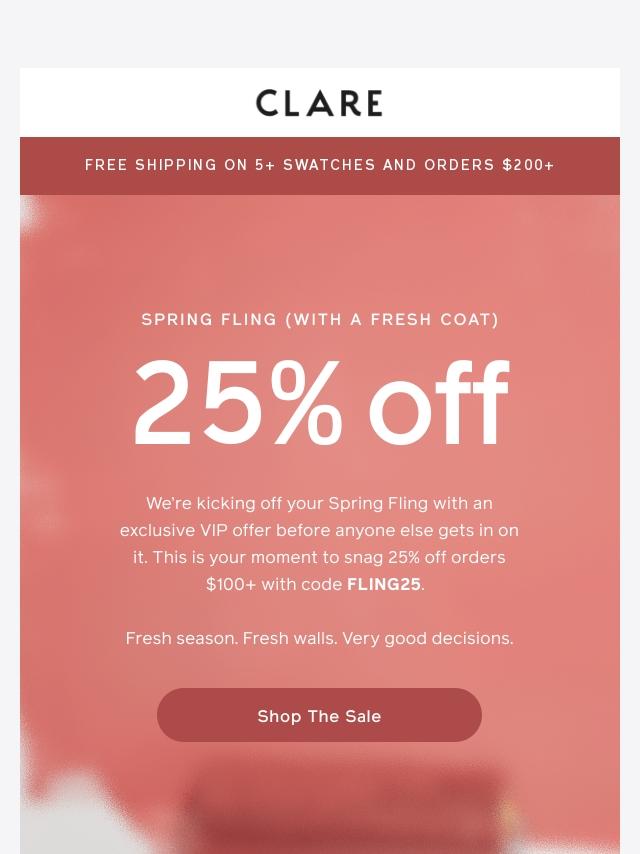
Task: Click the free shipping banner text
Action: [x=319, y=165]
